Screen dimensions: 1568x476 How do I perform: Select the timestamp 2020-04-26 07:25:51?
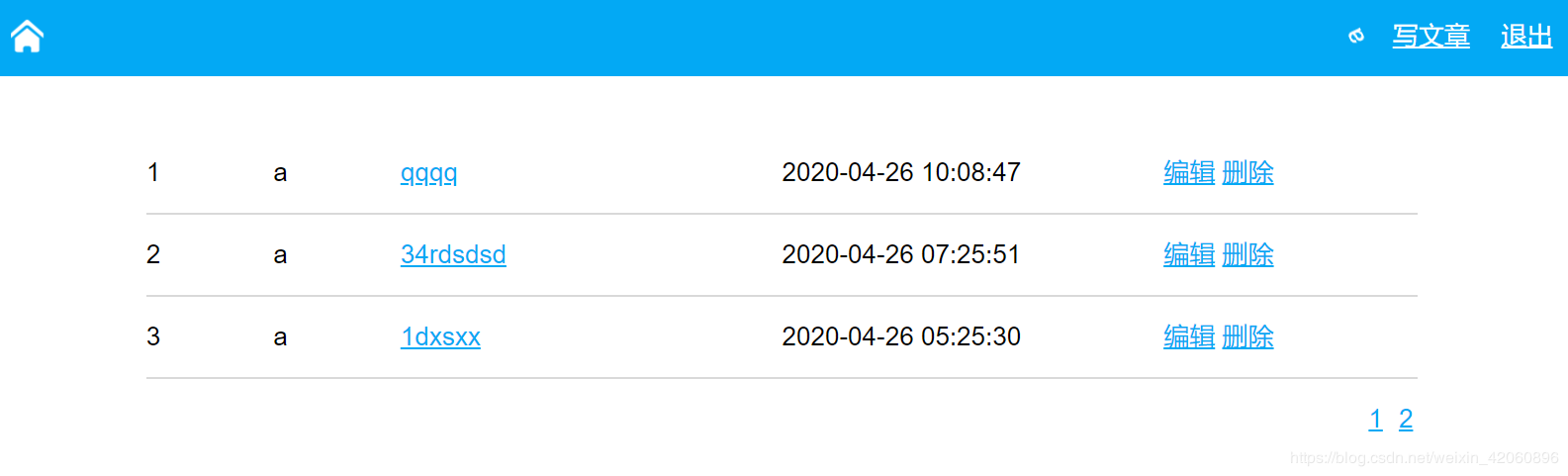[x=901, y=254]
